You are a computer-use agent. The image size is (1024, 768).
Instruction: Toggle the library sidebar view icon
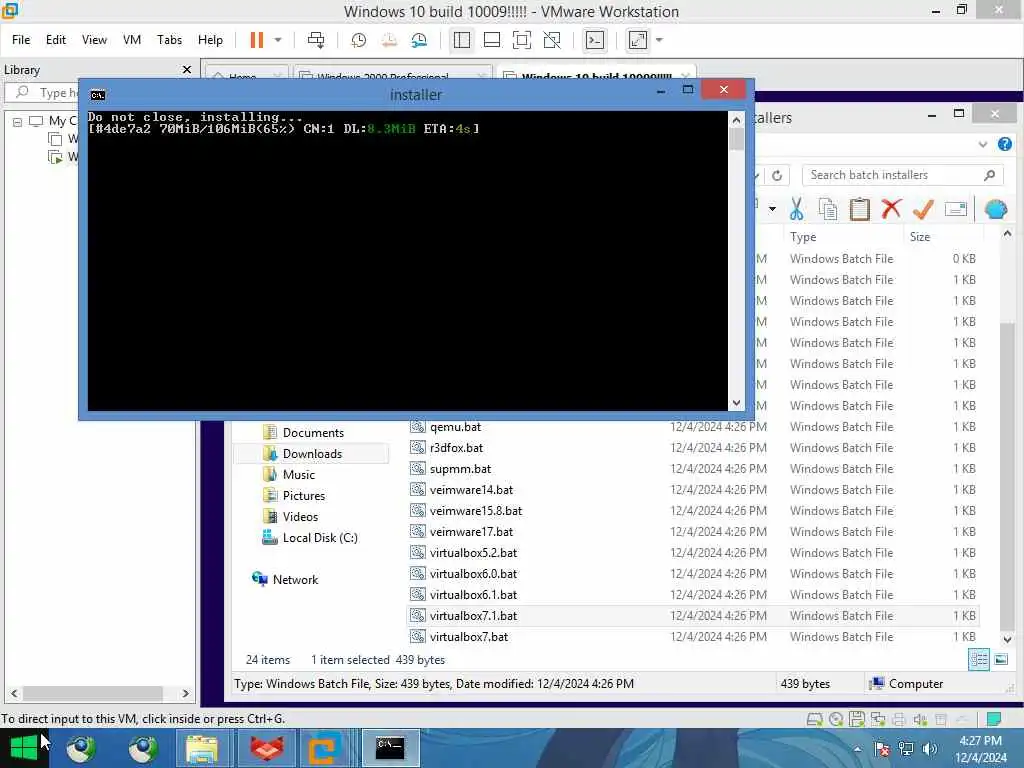pos(462,40)
